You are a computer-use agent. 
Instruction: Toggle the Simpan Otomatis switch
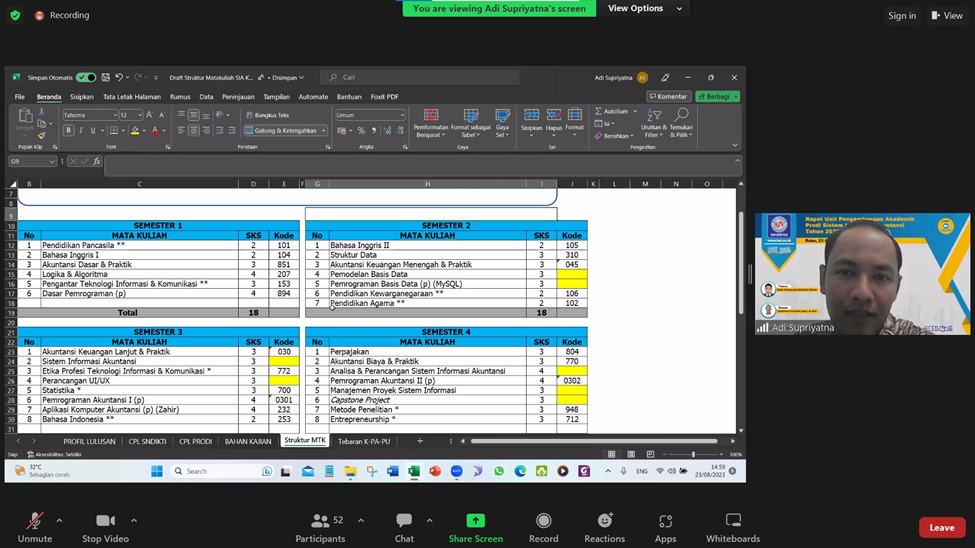(x=86, y=77)
